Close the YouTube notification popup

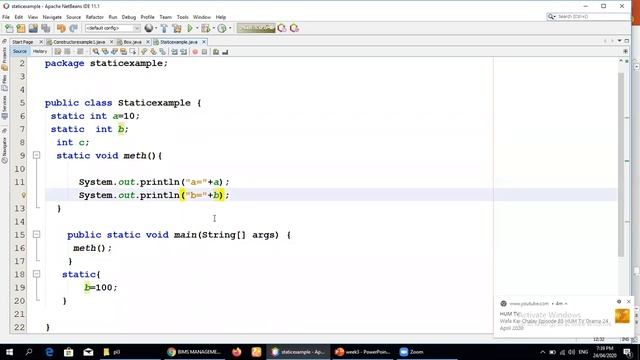[629, 302]
